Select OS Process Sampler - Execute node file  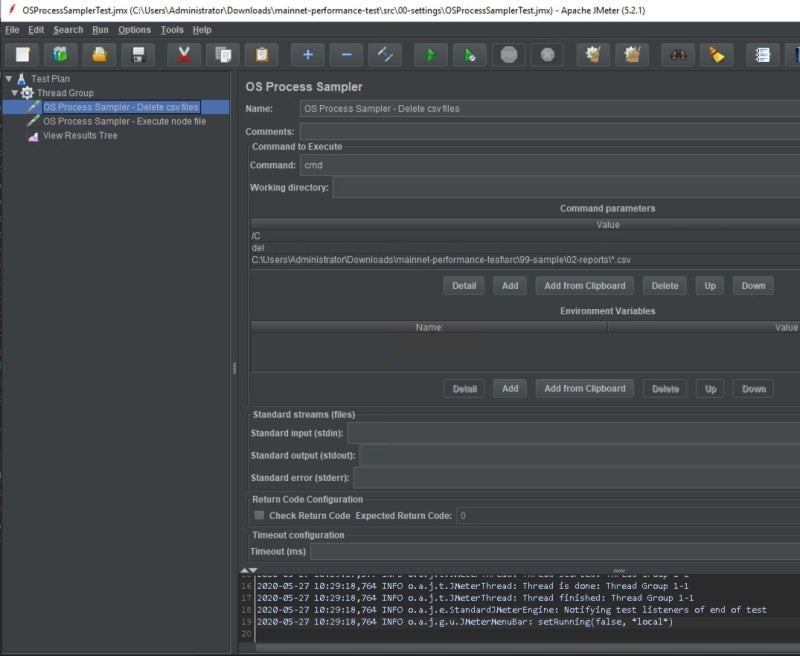[124, 121]
